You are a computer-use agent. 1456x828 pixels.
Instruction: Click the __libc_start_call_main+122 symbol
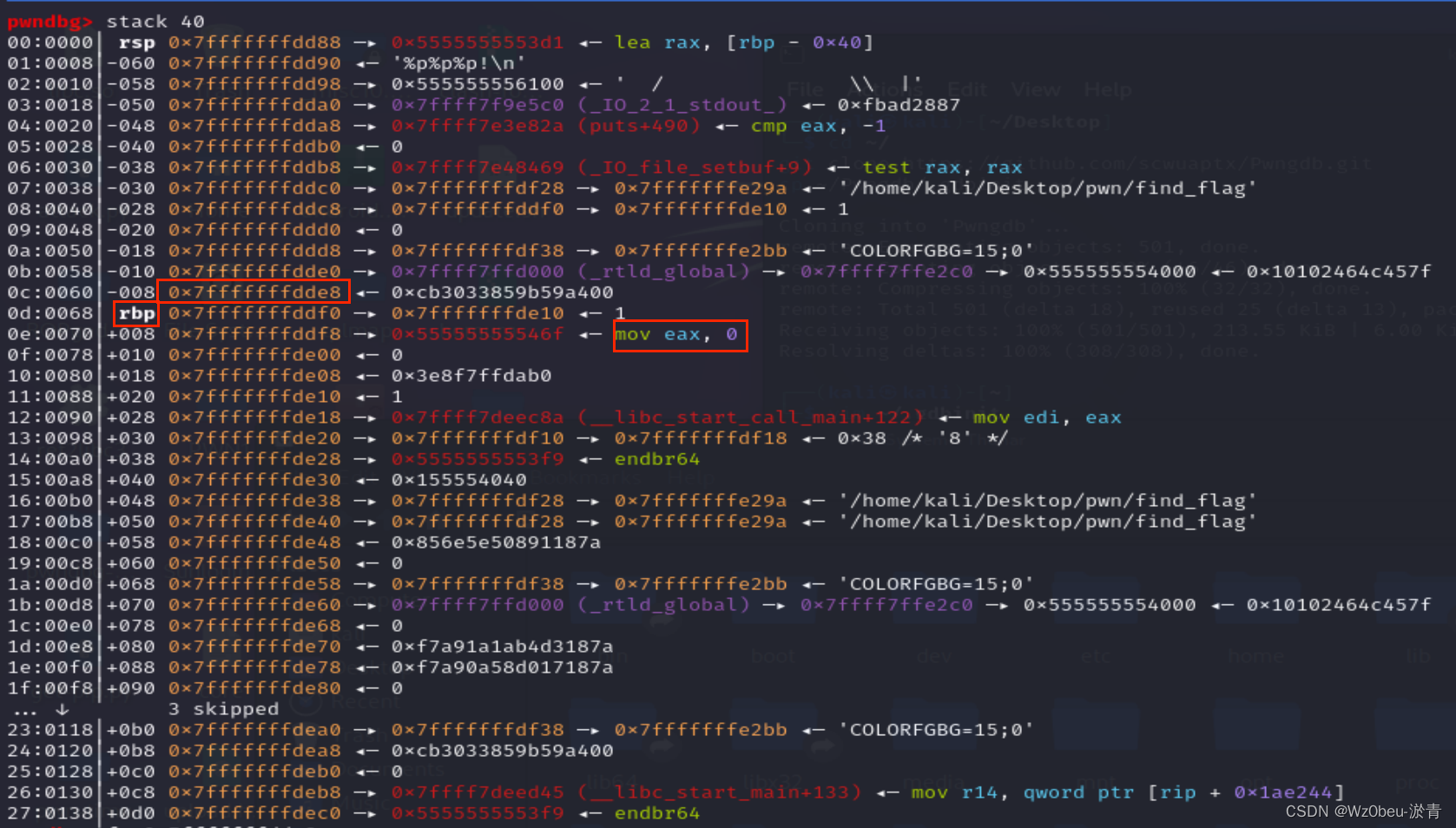[x=748, y=417]
